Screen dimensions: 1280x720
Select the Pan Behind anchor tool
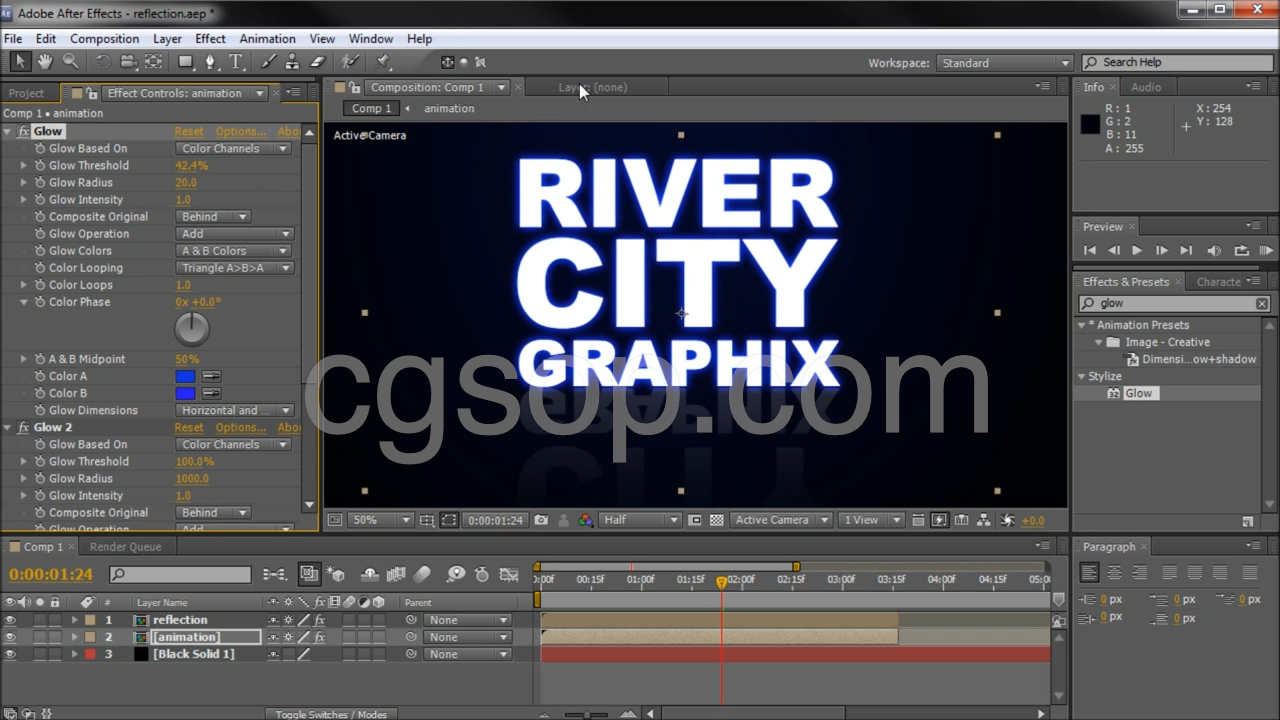pyautogui.click(x=153, y=62)
